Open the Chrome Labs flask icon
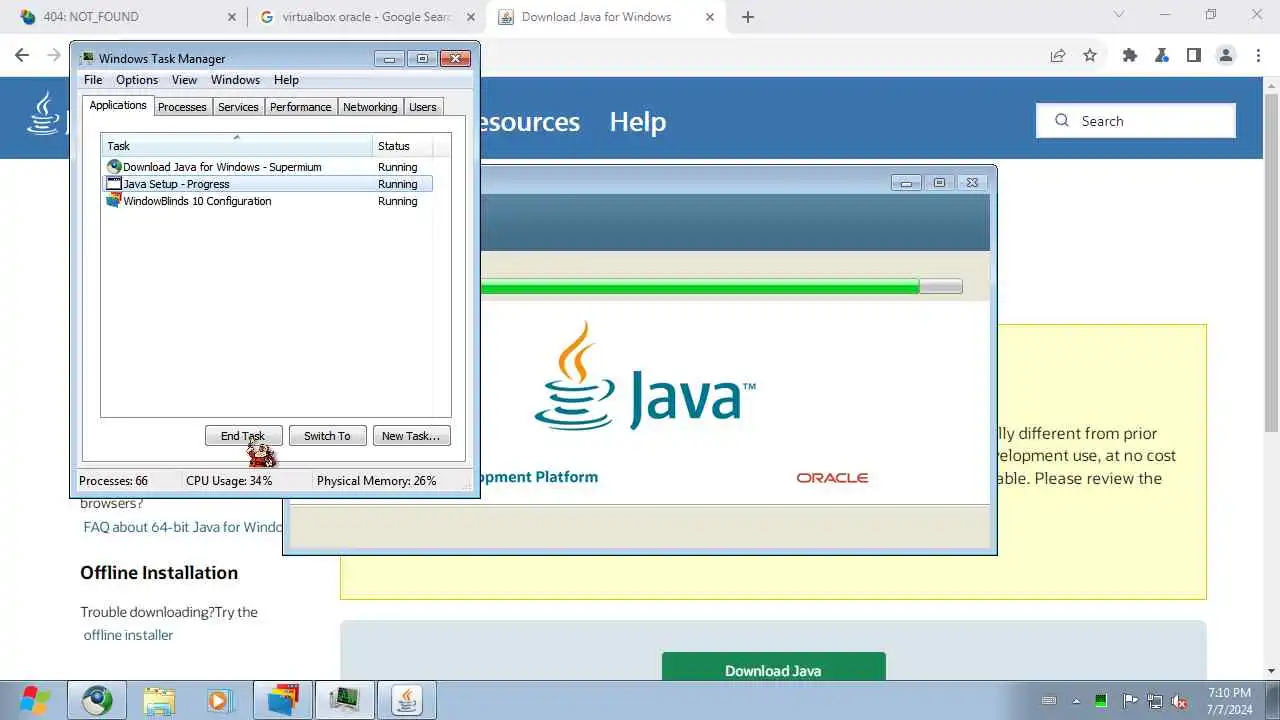 [x=1162, y=56]
